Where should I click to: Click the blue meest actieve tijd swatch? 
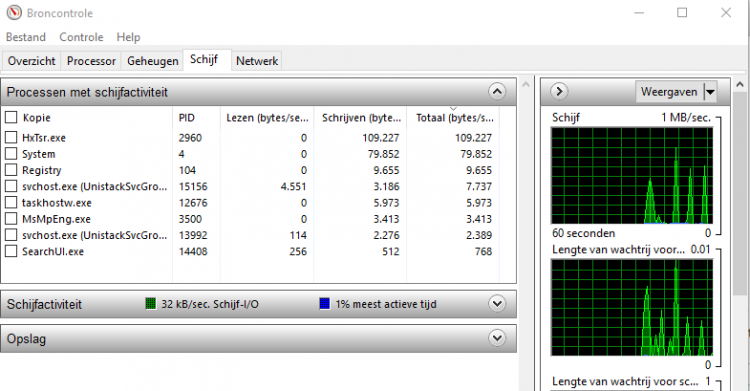point(325,303)
